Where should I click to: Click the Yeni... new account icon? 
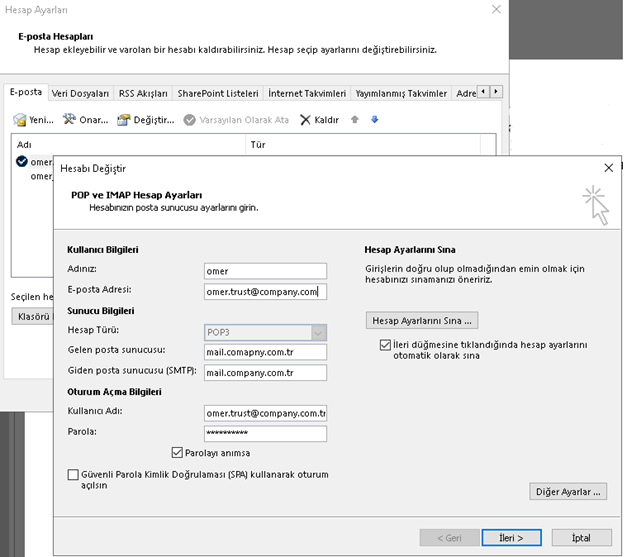click(x=19, y=120)
